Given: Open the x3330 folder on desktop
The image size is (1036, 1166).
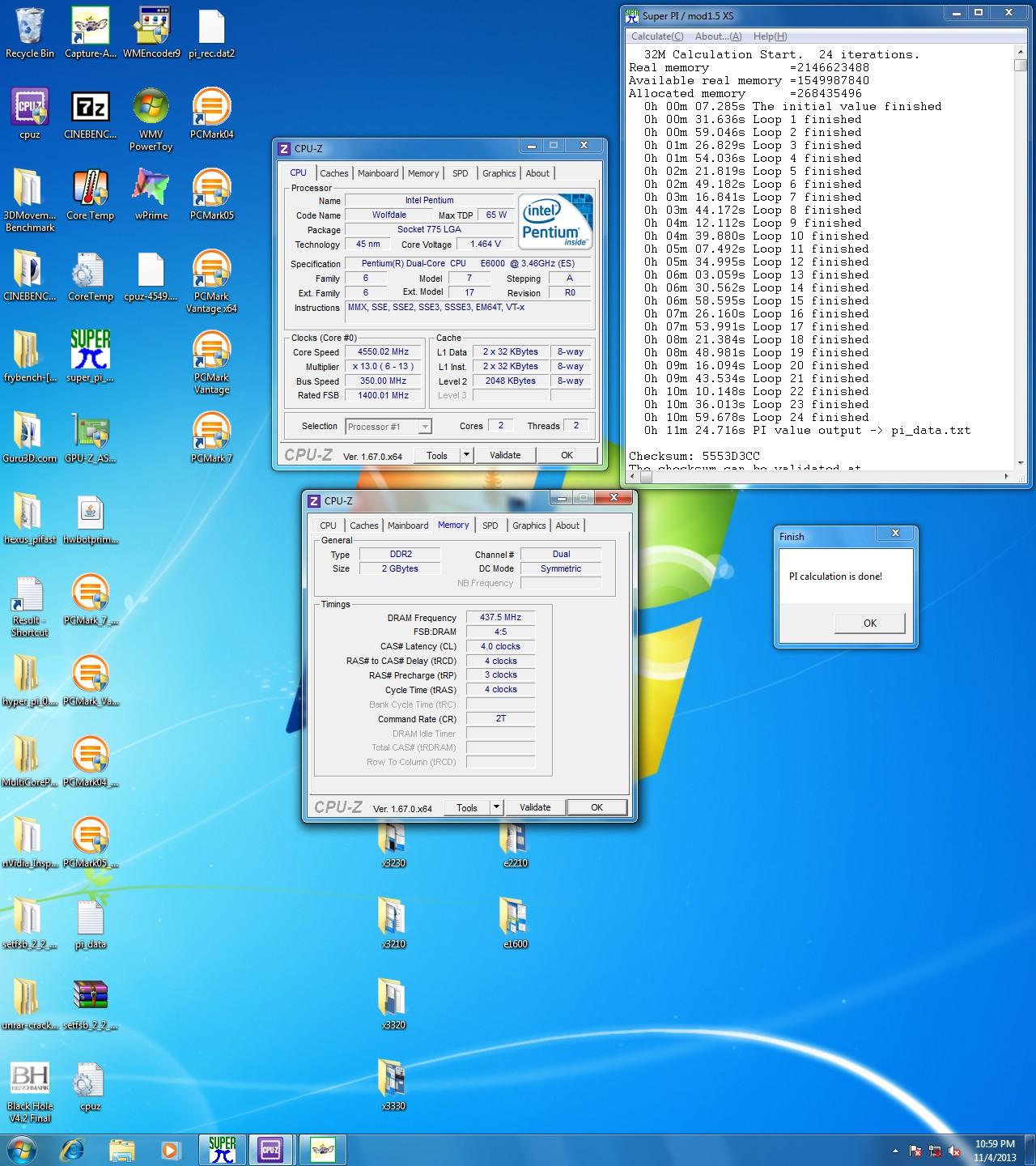Looking at the screenshot, I should point(393,1085).
